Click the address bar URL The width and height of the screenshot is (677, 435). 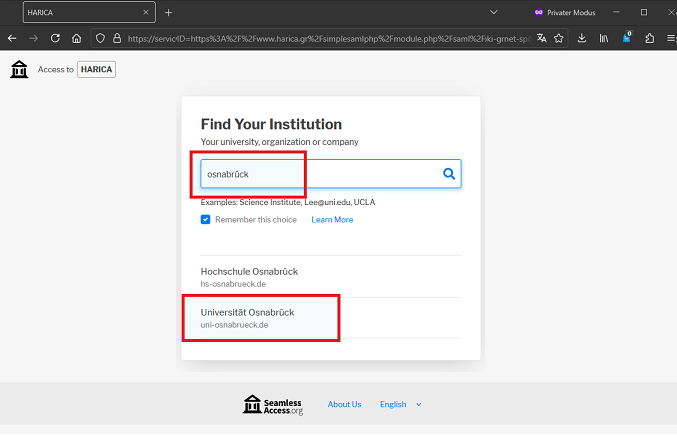(329, 38)
